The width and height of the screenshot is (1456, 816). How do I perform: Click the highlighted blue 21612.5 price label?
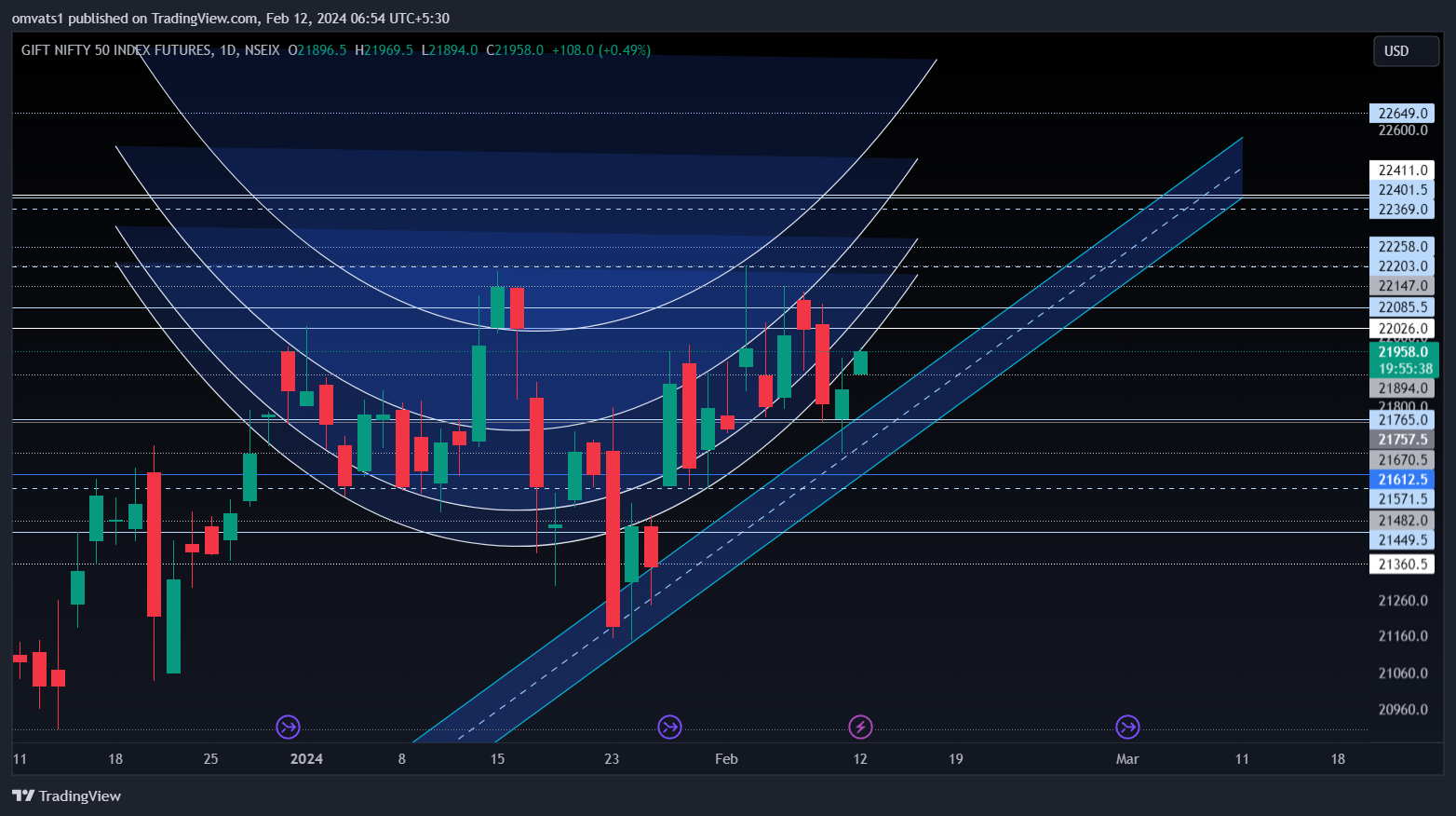(1402, 480)
